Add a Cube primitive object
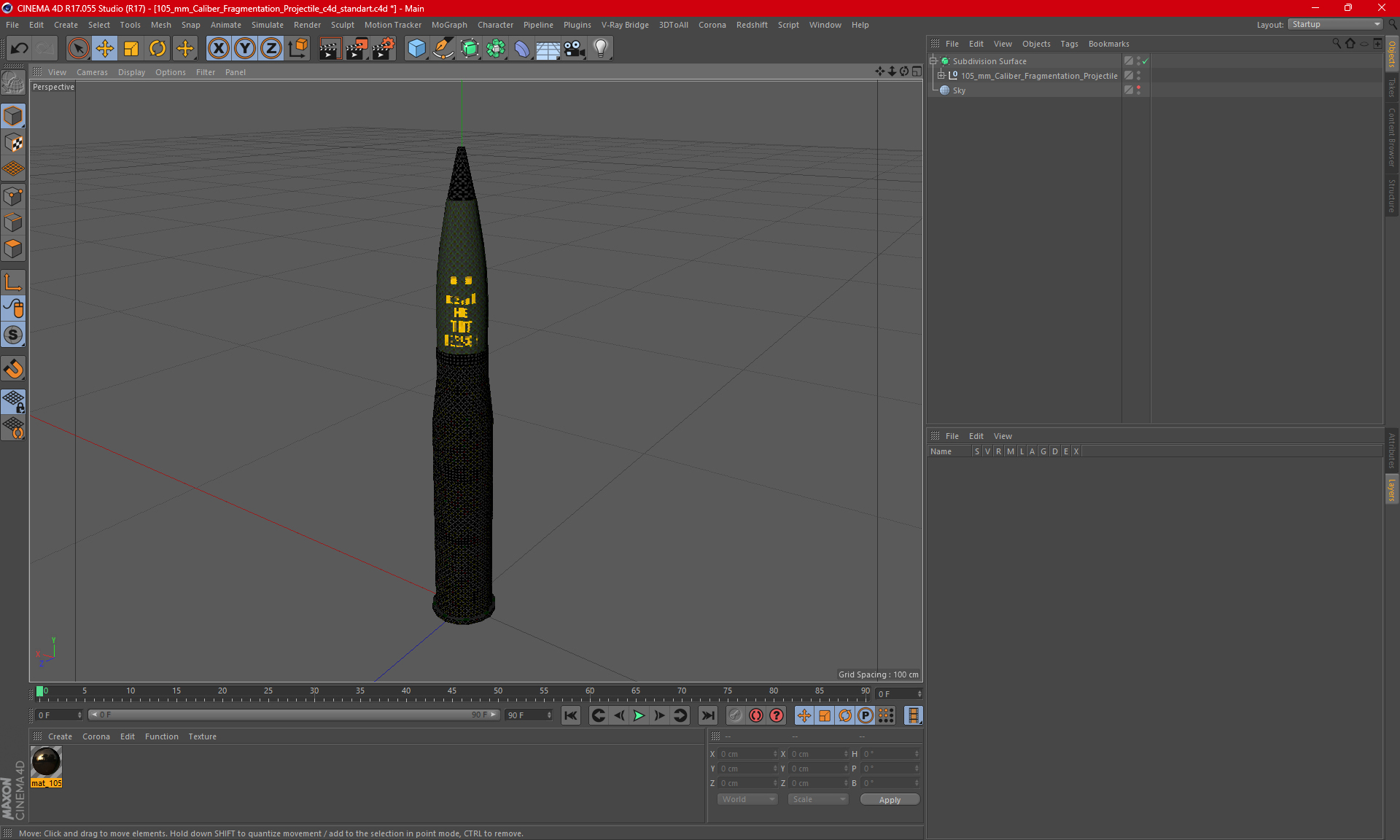The image size is (1400, 840). point(416,49)
